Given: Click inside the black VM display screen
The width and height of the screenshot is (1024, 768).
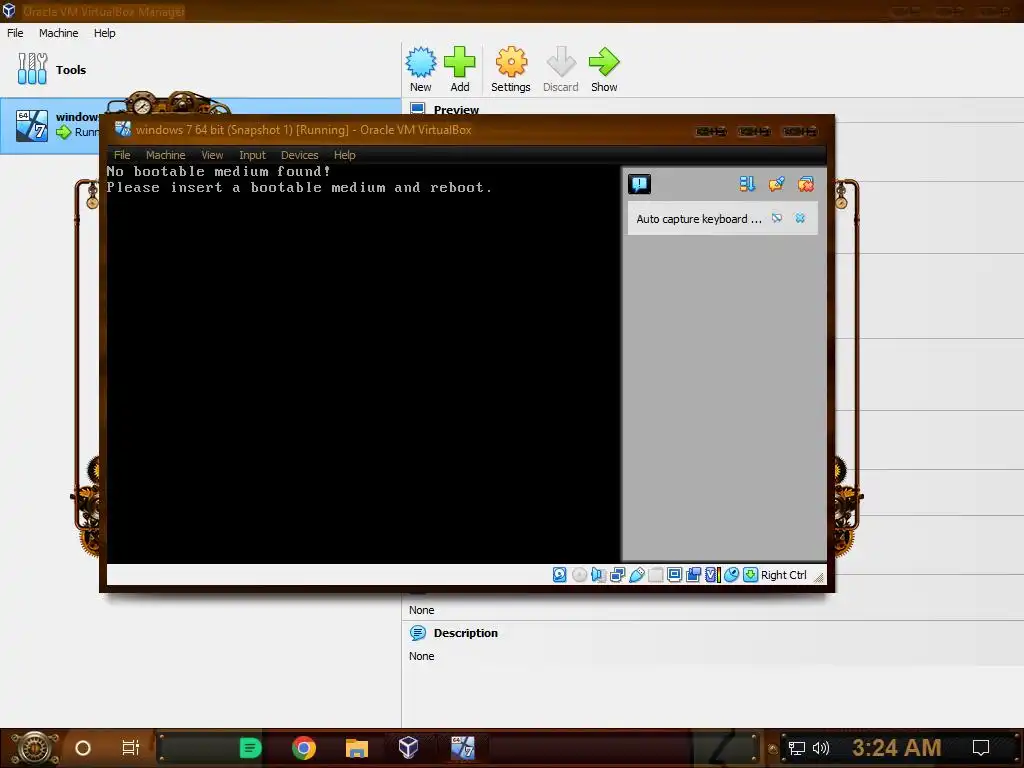Looking at the screenshot, I should pyautogui.click(x=363, y=363).
